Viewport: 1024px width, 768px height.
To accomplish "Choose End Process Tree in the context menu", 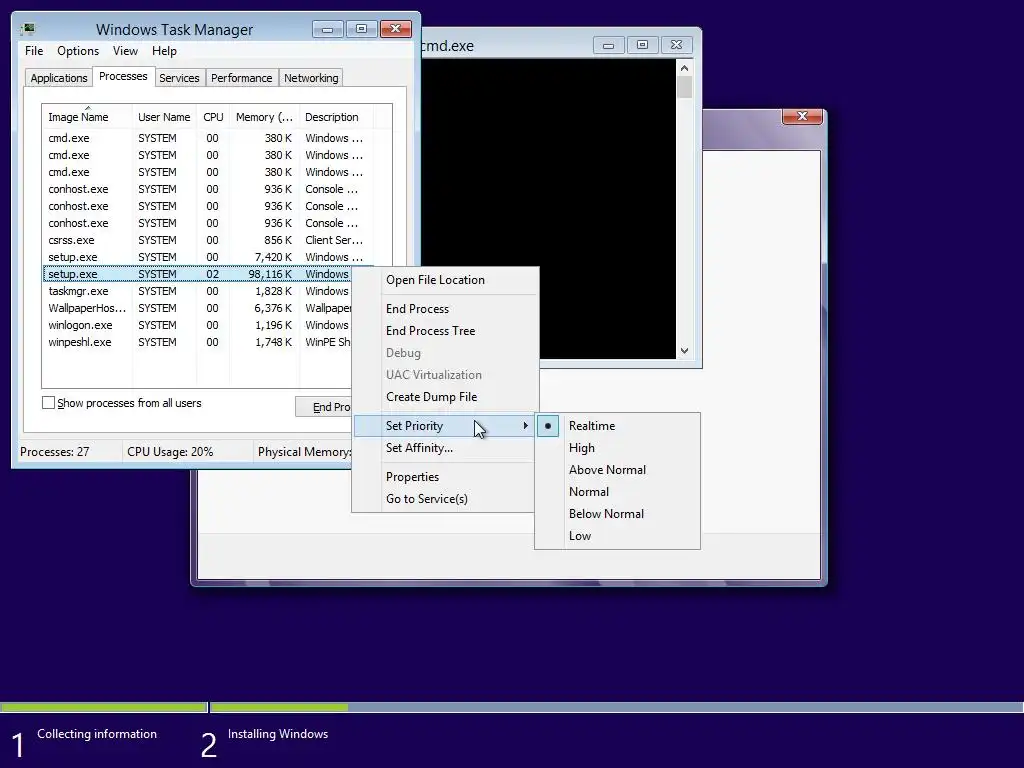I will coord(430,330).
